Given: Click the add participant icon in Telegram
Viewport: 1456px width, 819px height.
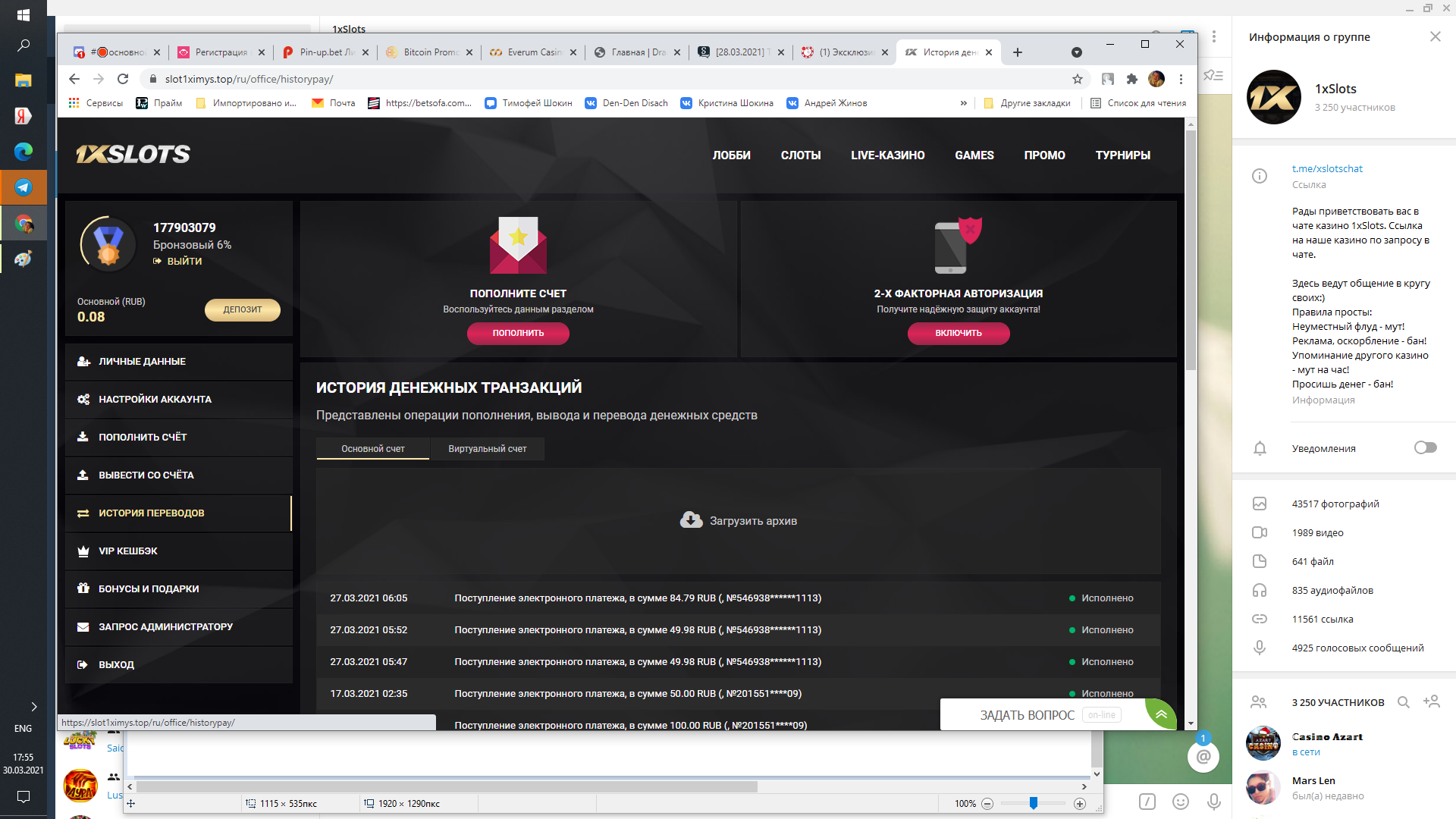Looking at the screenshot, I should tap(1432, 701).
